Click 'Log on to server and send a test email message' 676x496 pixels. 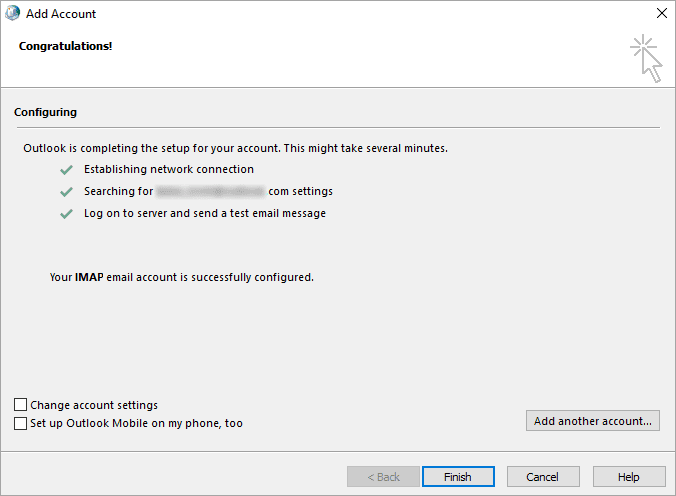pyautogui.click(x=205, y=213)
